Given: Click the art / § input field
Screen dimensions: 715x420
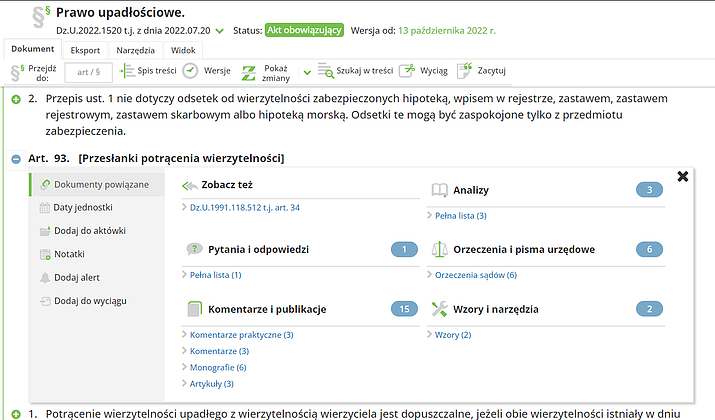Looking at the screenshot, I should pos(88,72).
